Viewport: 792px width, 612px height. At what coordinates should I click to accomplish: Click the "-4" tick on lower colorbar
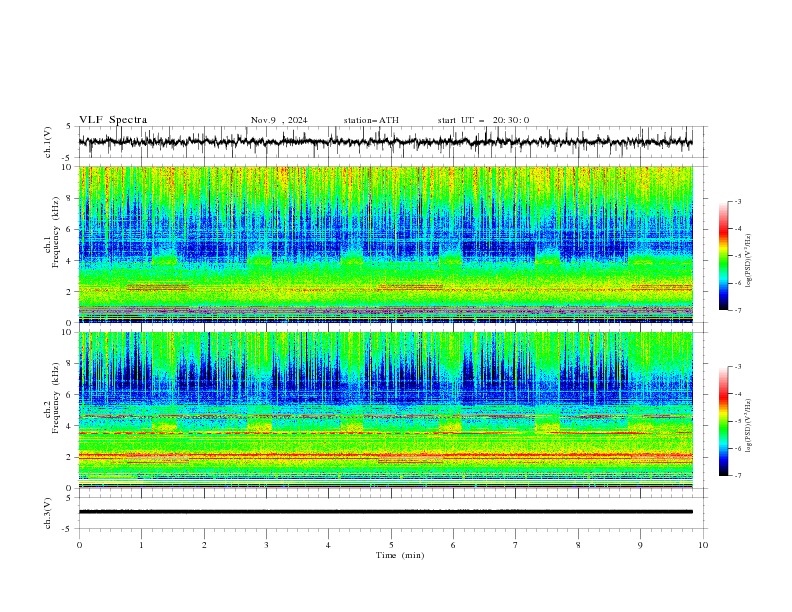pyautogui.click(x=737, y=394)
